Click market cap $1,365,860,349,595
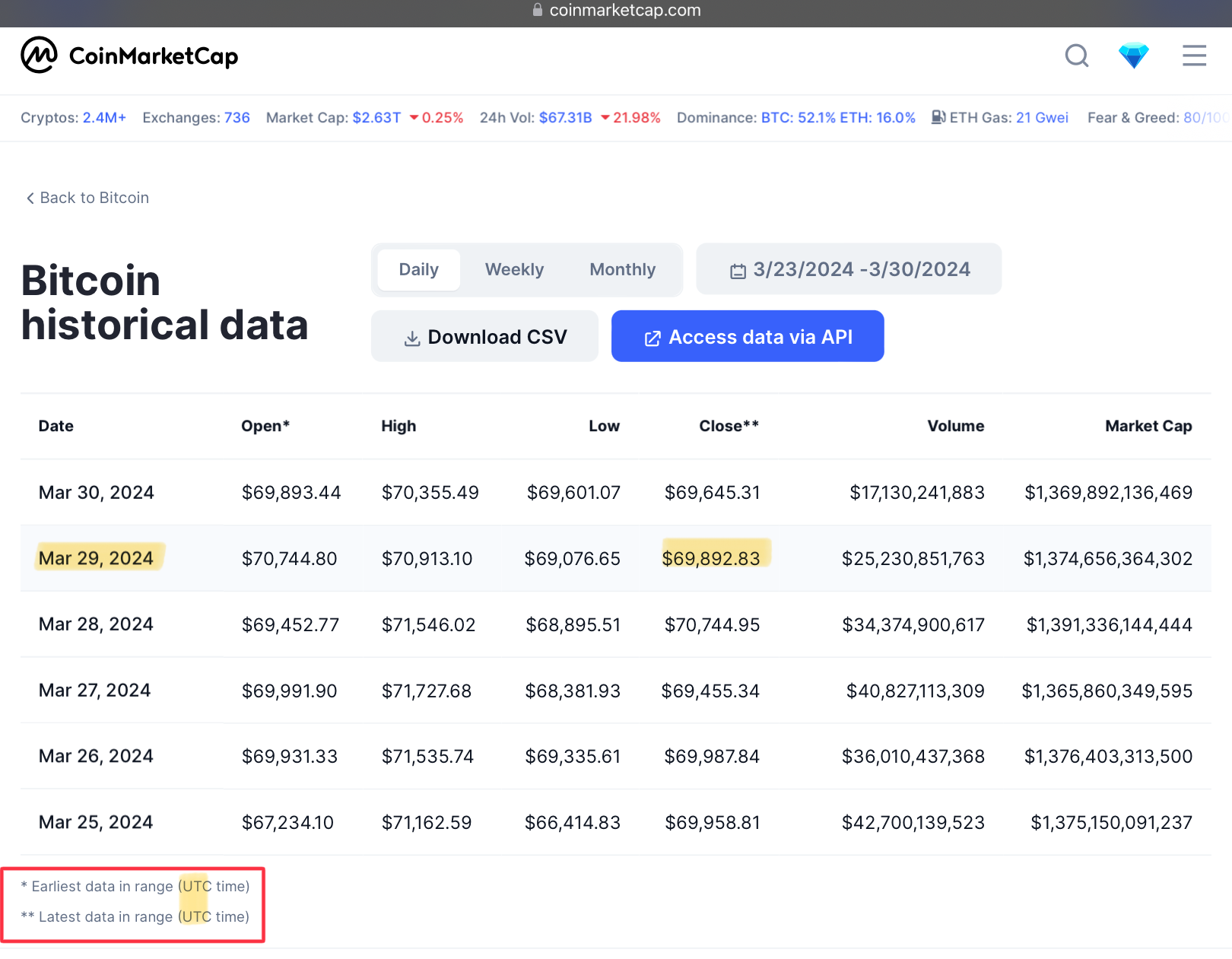Image resolution: width=1232 pixels, height=959 pixels. pyautogui.click(x=1107, y=691)
